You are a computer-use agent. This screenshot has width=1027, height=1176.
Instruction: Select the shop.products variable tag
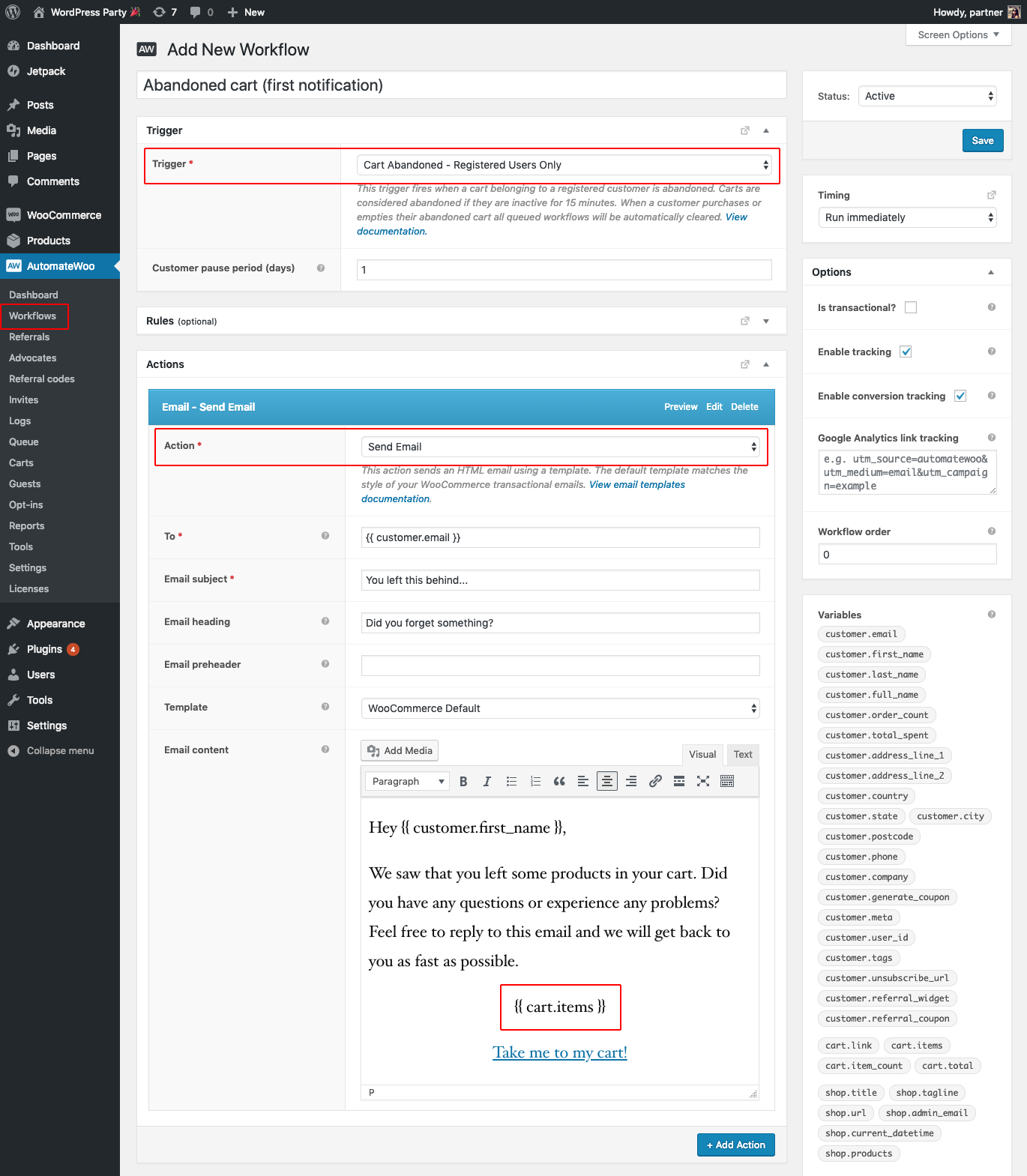859,1154
